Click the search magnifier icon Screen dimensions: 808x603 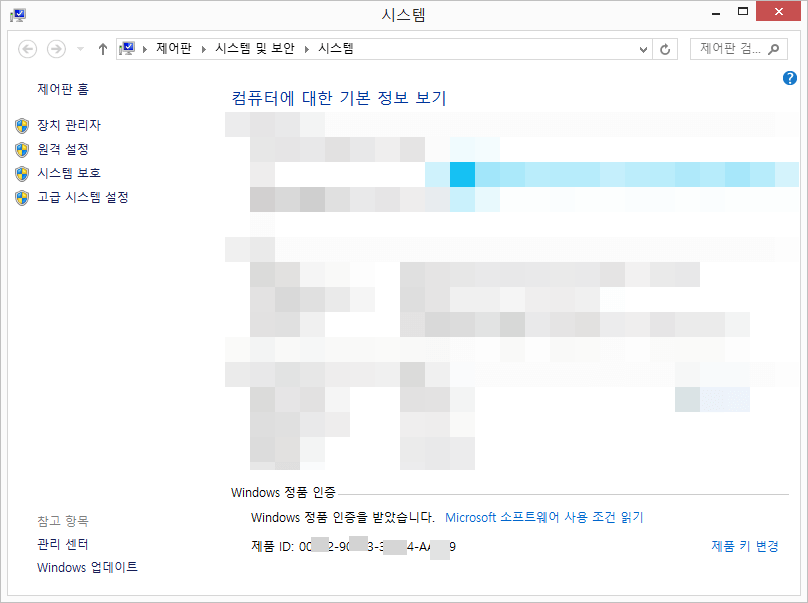(x=774, y=49)
